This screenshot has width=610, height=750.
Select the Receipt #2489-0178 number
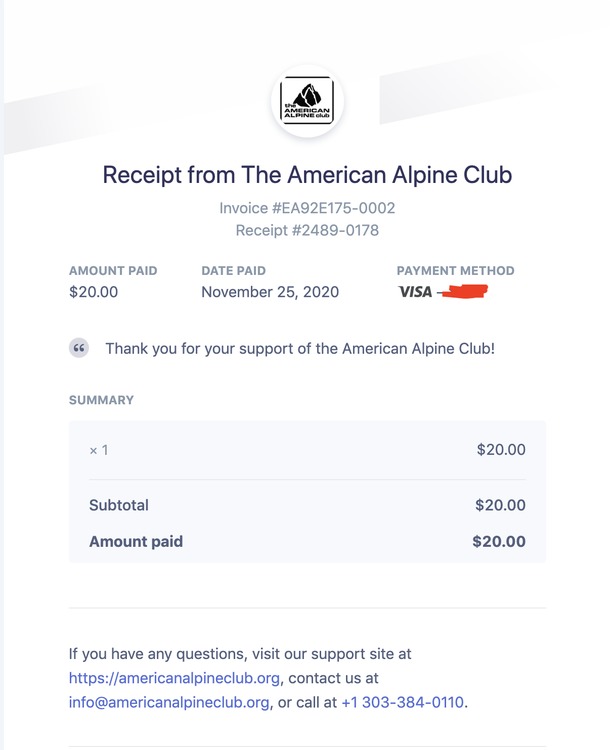click(x=307, y=230)
